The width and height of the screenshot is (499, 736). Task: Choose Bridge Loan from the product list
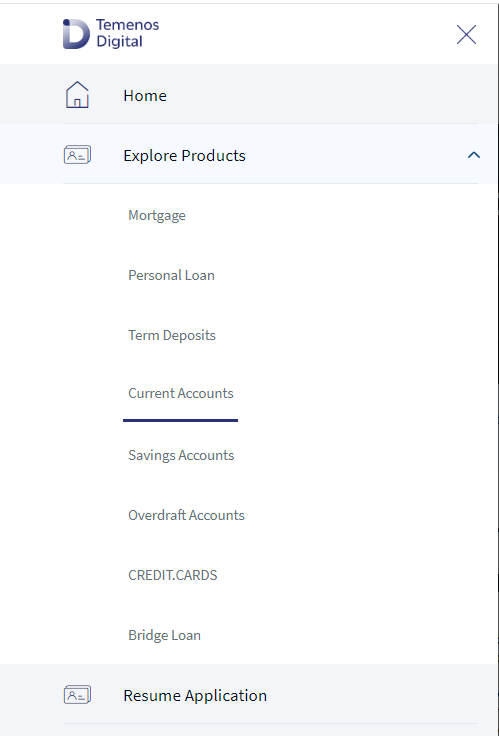[164, 635]
